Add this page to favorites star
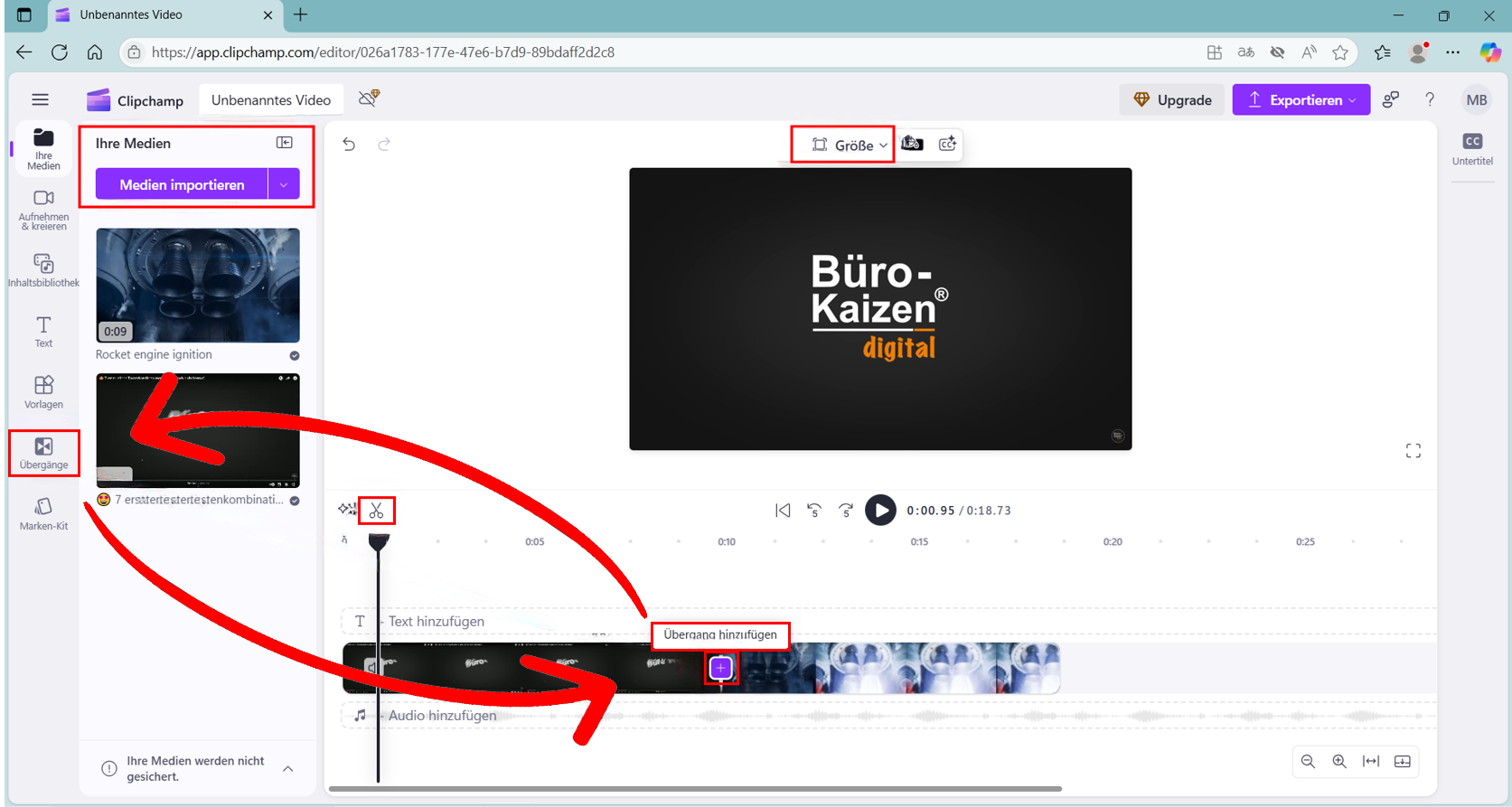1512x807 pixels. (x=1340, y=52)
